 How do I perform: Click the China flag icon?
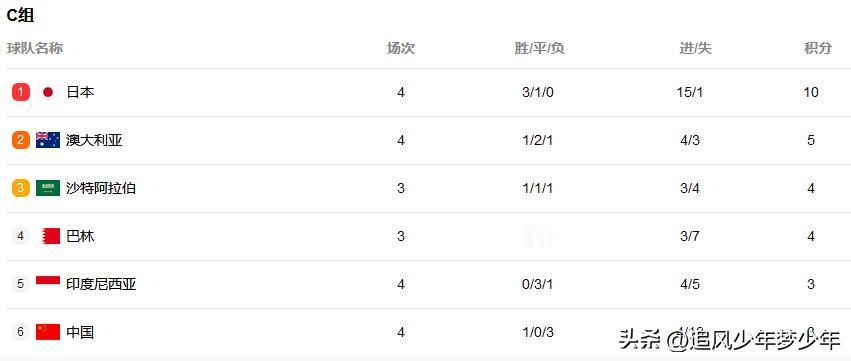click(x=48, y=332)
